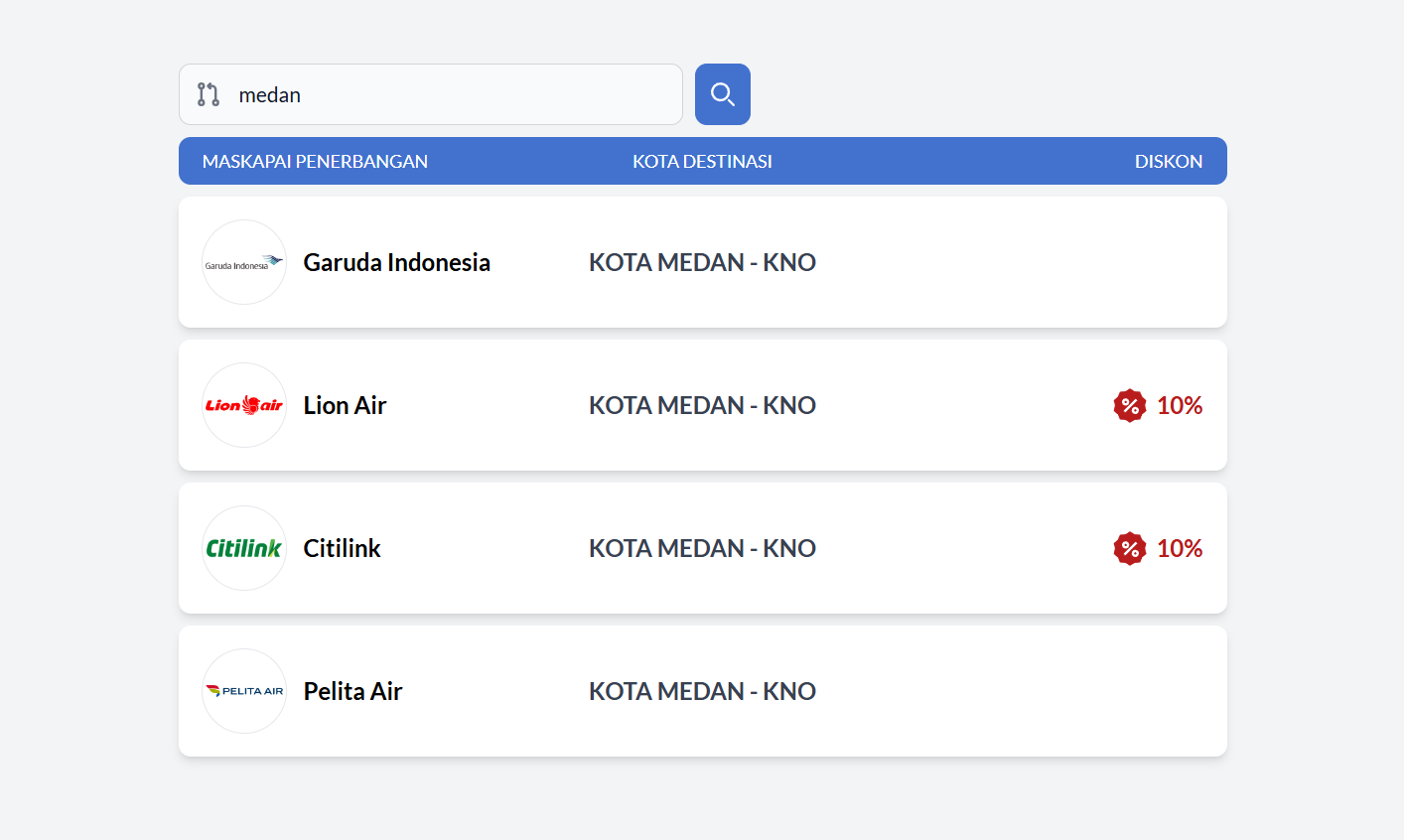
Task: Click the route swap icon in search field
Action: (208, 94)
